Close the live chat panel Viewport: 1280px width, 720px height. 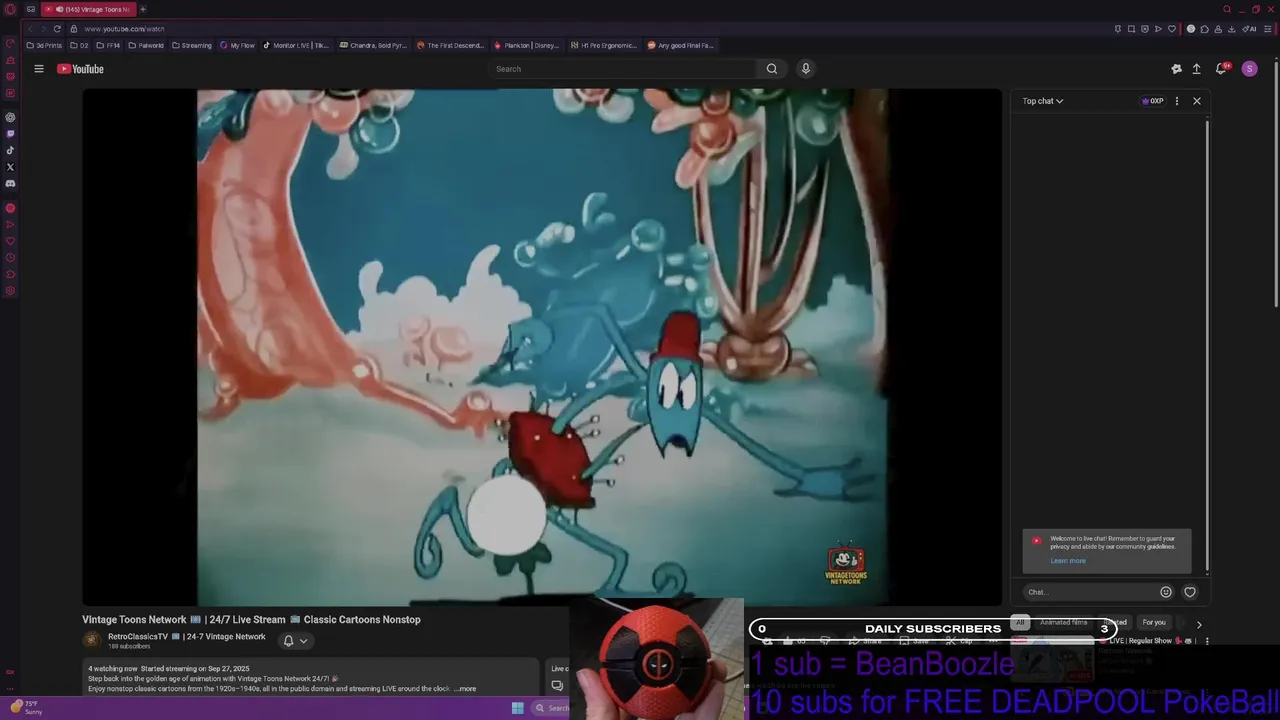1196,101
